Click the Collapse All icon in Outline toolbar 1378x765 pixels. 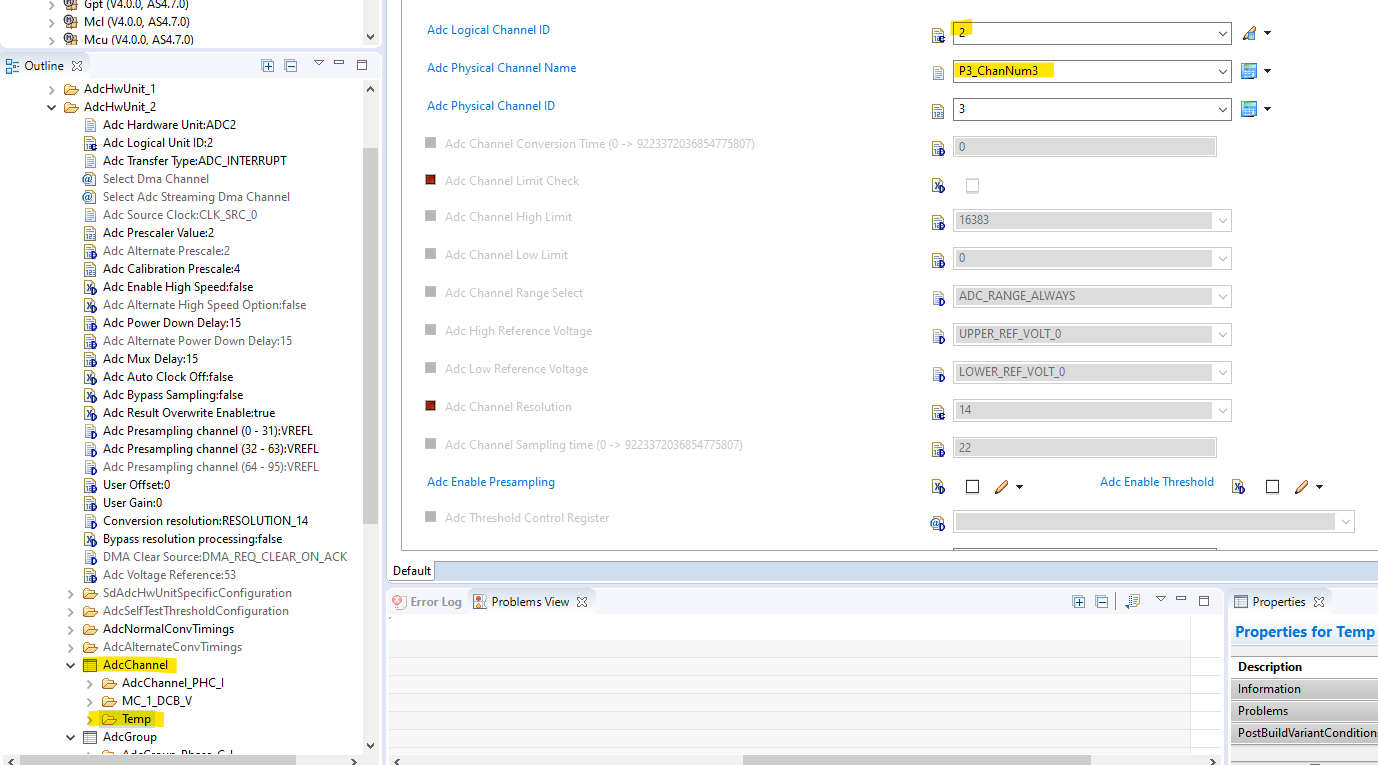292,66
